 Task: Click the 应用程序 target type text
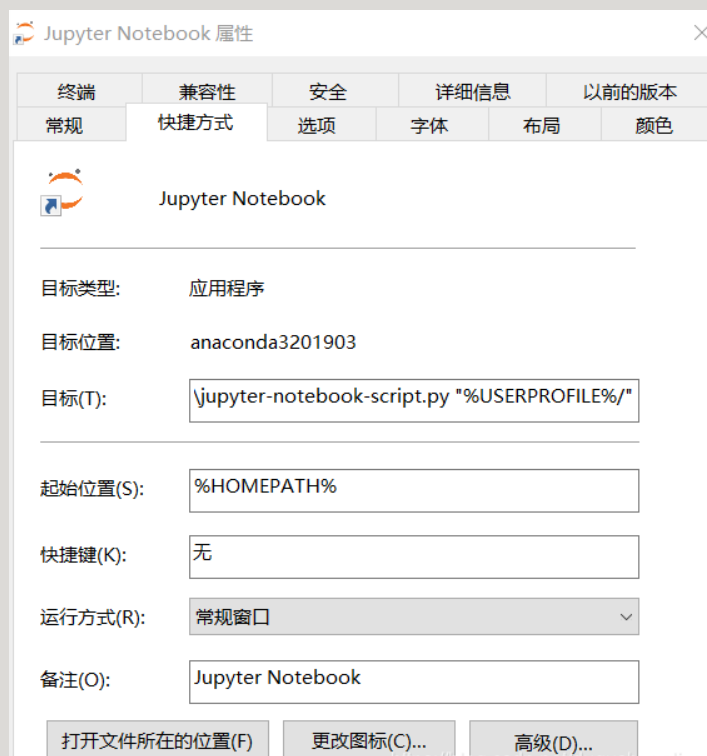pos(227,288)
